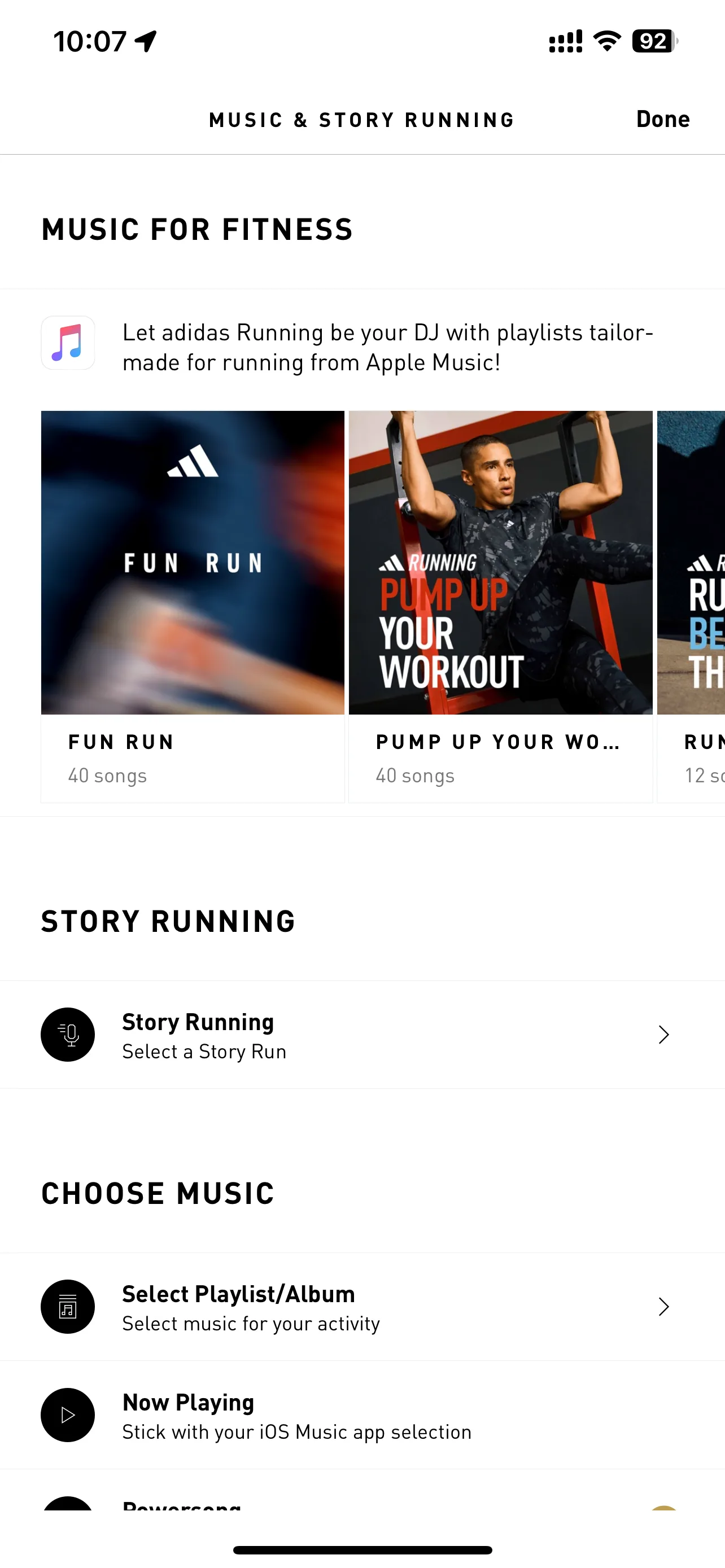
Task: Tap the cellular signal bars icon
Action: (566, 41)
